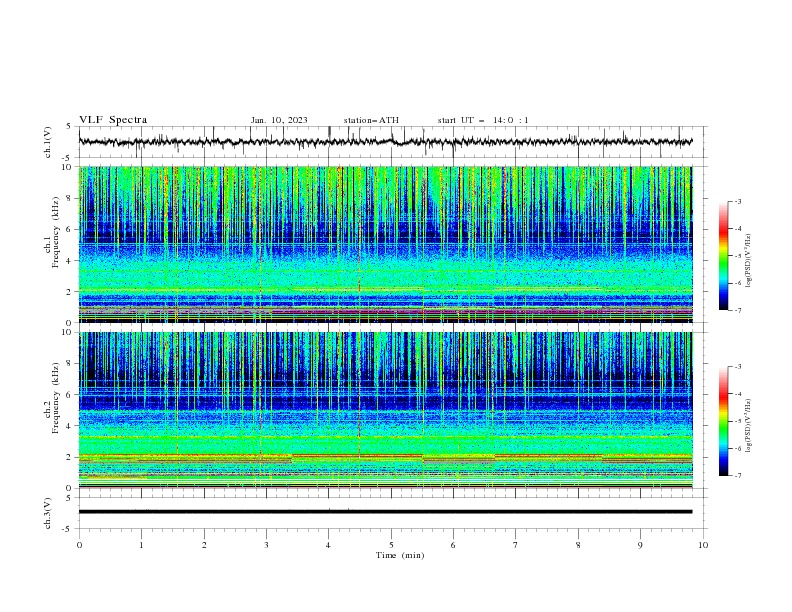This screenshot has height=612, width=792.
Task: Click the "-4" tick on ch.2 colorbar
Action: pyautogui.click(x=738, y=394)
